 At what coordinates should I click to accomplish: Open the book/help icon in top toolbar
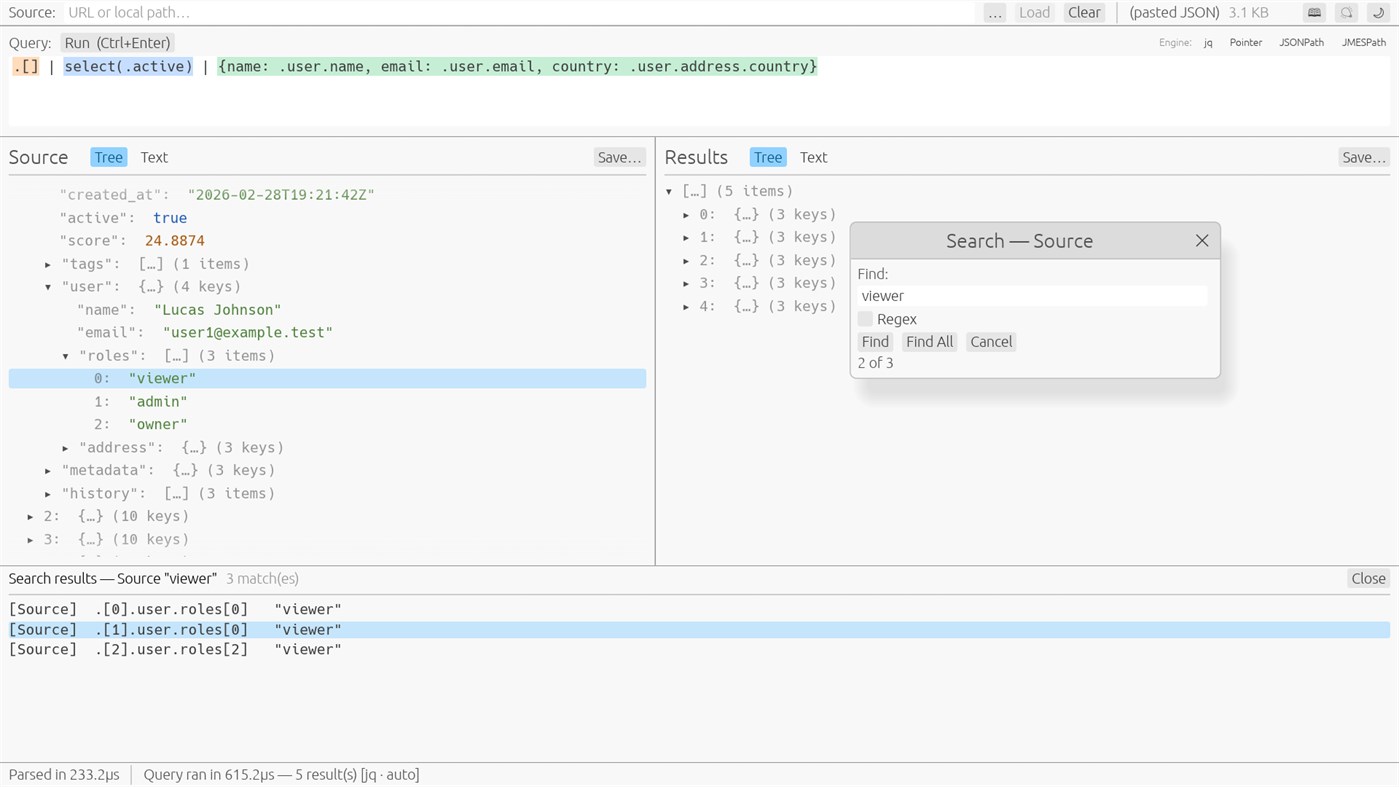click(1314, 13)
